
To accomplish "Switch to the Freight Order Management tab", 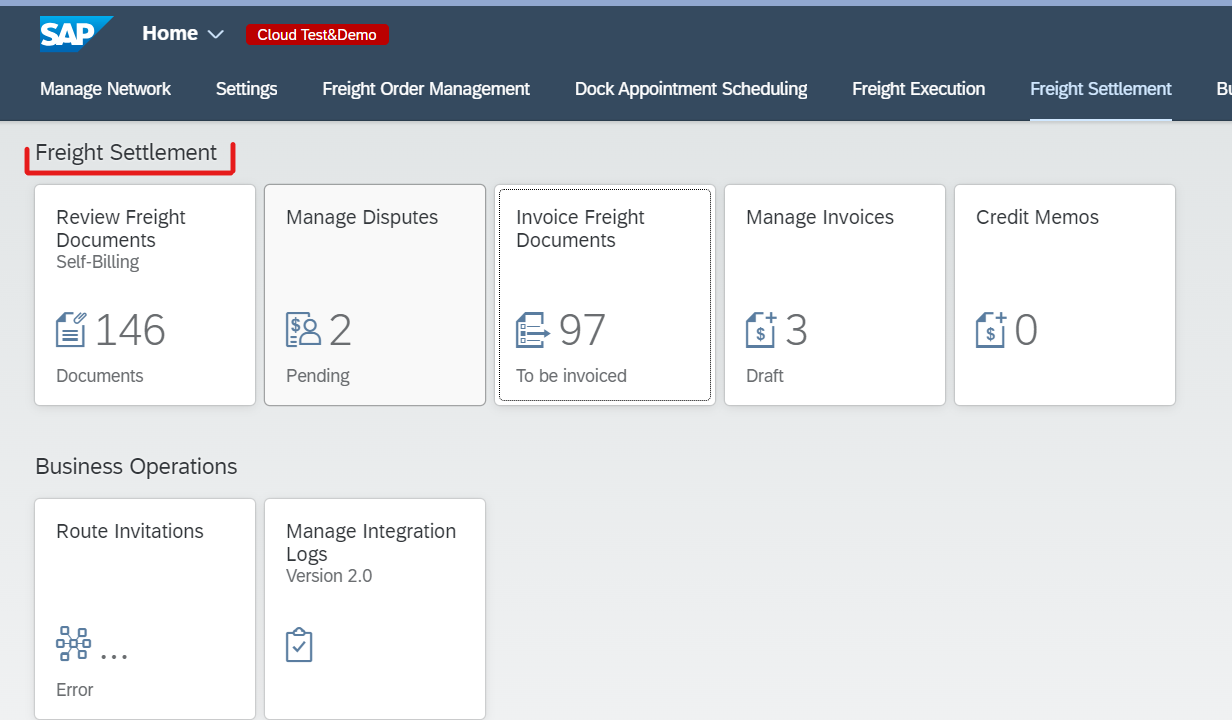I will [x=425, y=89].
